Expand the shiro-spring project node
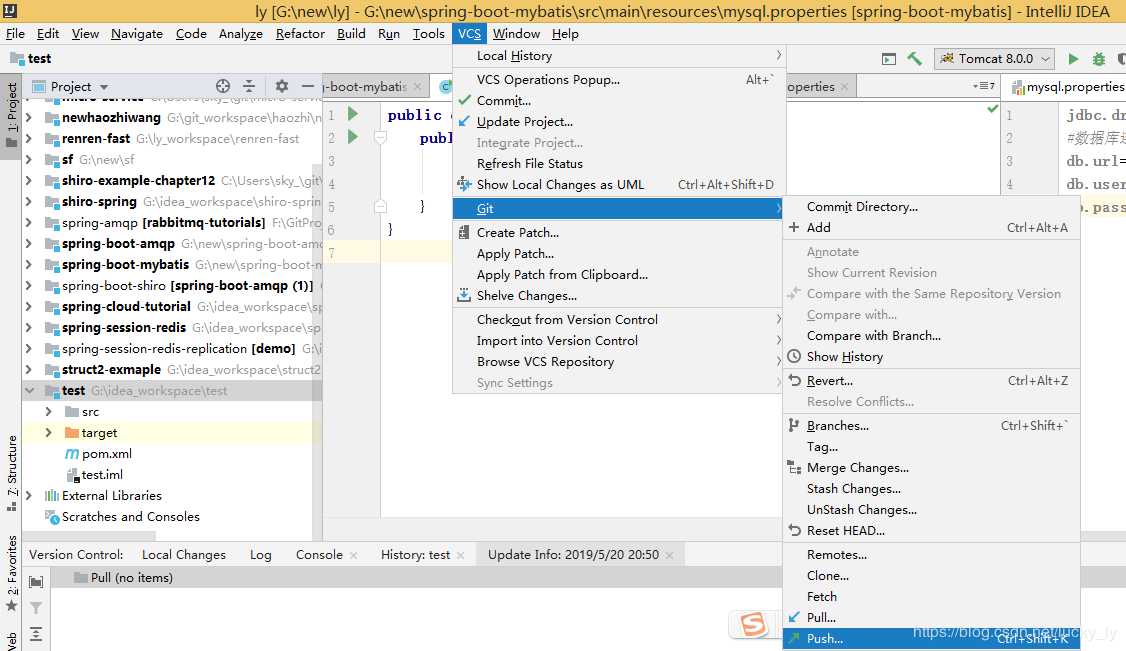This screenshot has height=651, width=1126. click(x=29, y=202)
